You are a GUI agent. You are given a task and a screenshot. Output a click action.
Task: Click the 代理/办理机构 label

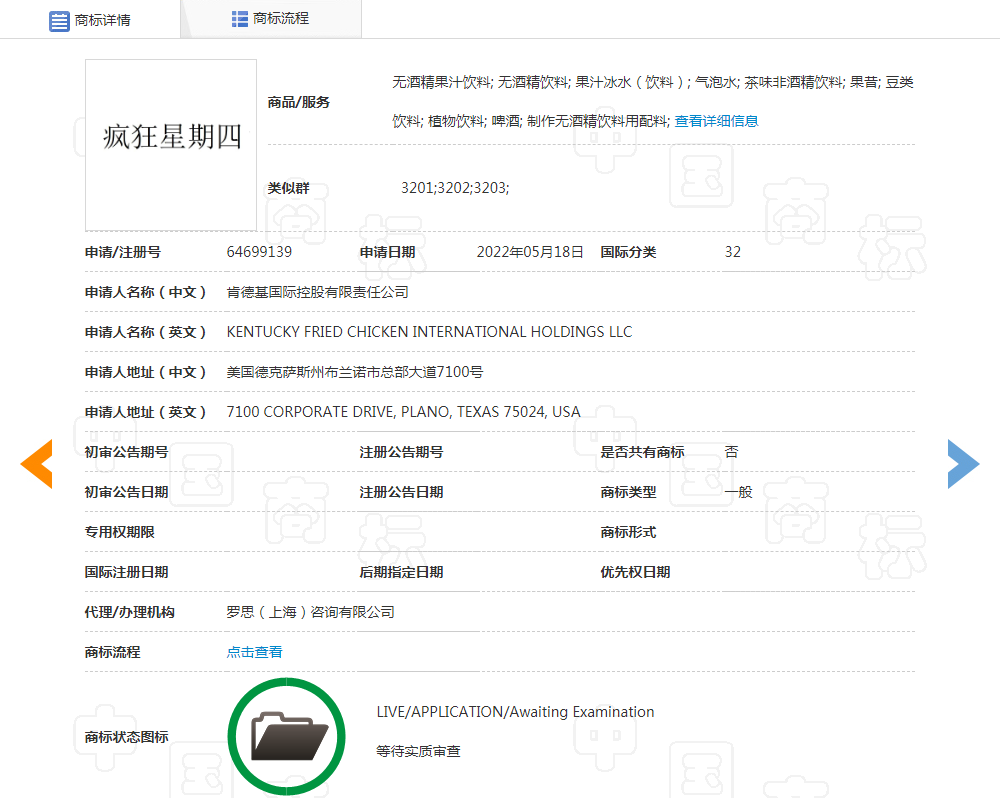[129, 612]
